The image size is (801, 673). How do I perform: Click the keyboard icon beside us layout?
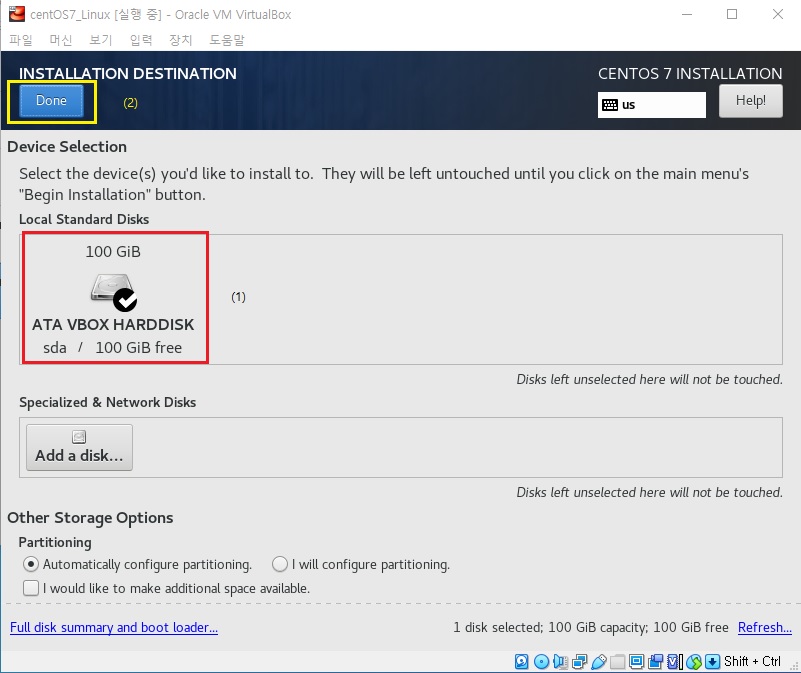click(610, 105)
